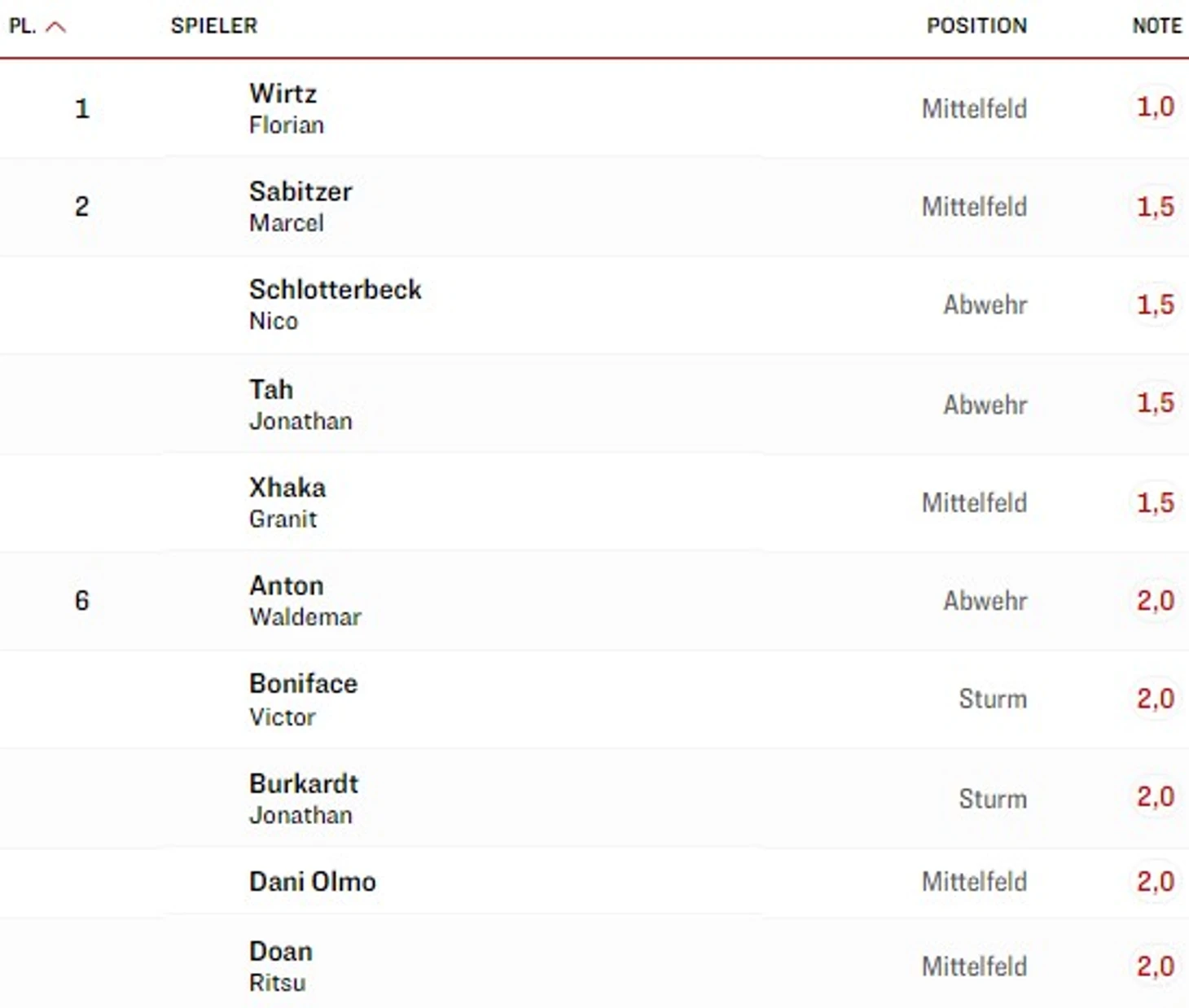Click Boniface Victor's name
1189x1008 pixels.
click(303, 699)
